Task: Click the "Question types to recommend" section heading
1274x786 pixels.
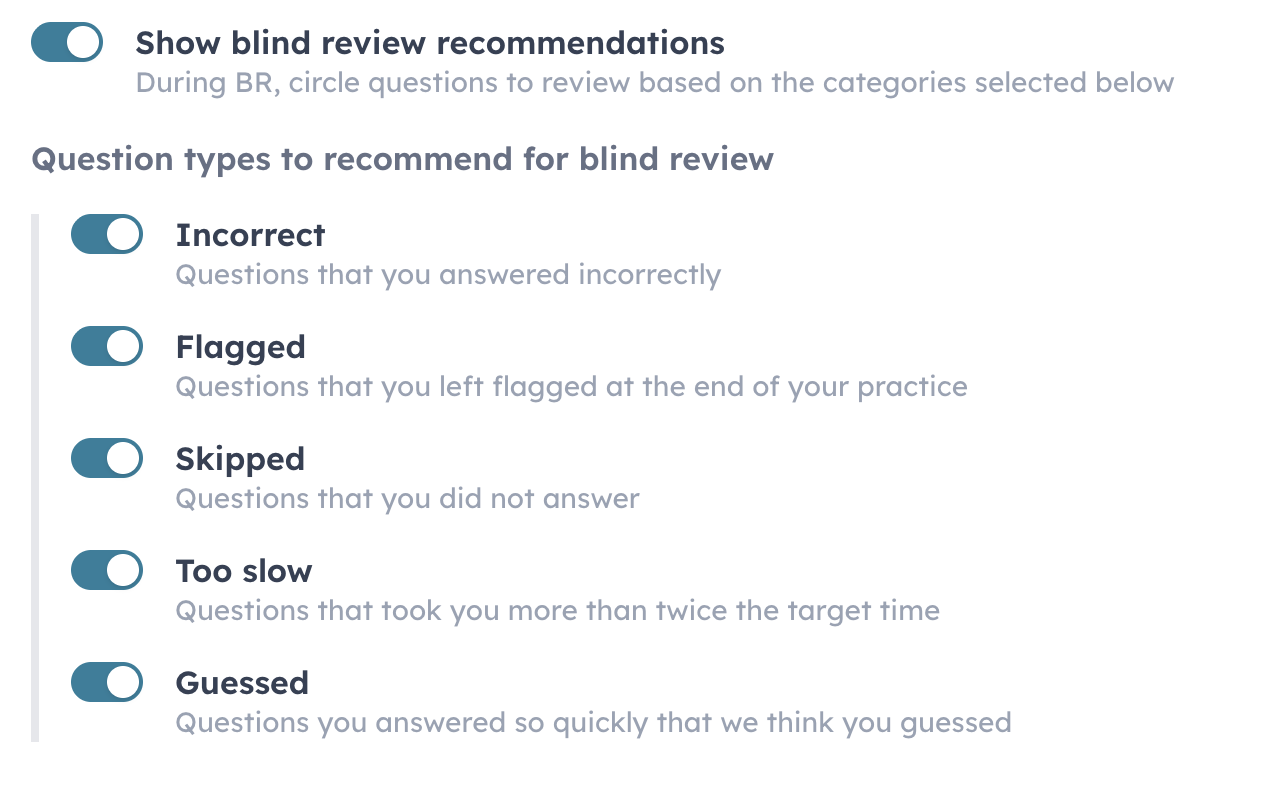Action: pyautogui.click(x=402, y=159)
